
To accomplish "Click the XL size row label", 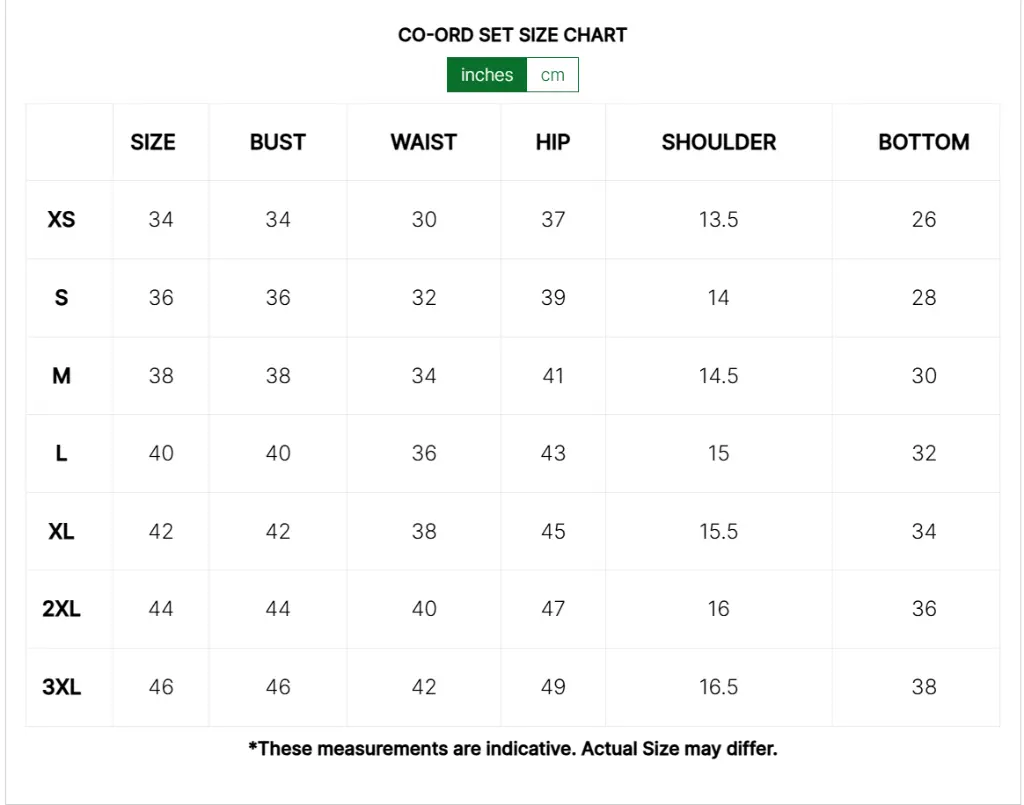I will tap(63, 531).
